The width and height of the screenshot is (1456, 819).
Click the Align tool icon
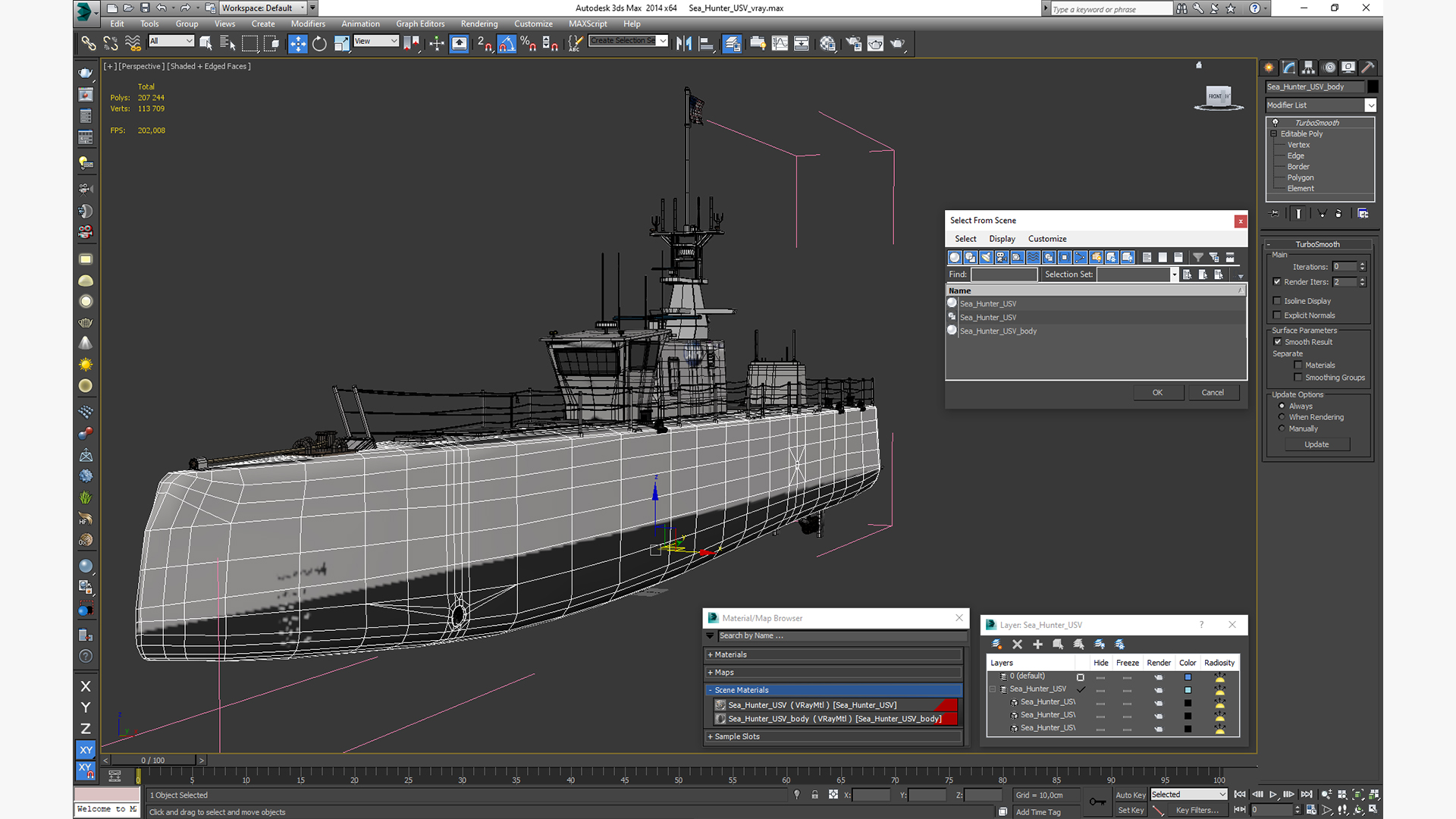(706, 44)
